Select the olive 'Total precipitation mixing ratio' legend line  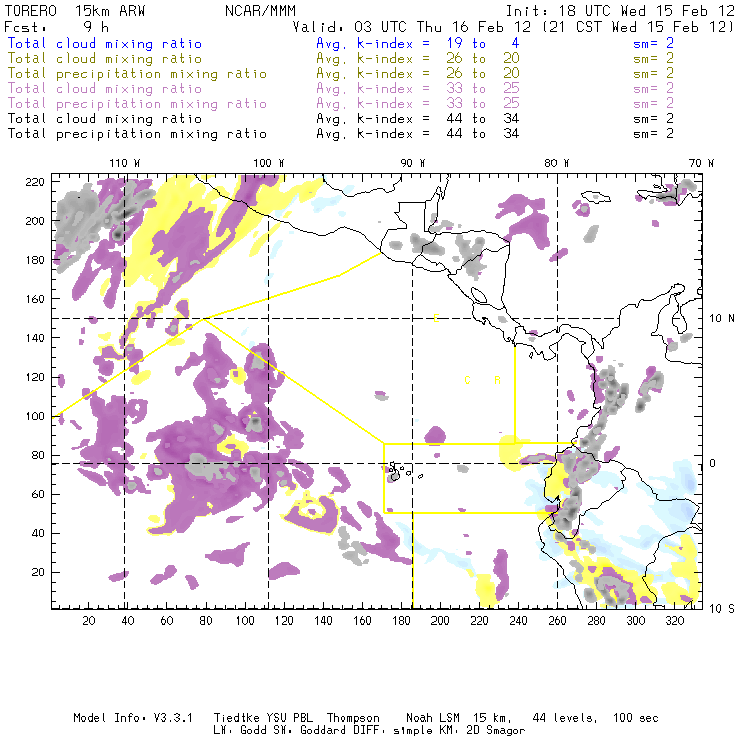click(137, 74)
